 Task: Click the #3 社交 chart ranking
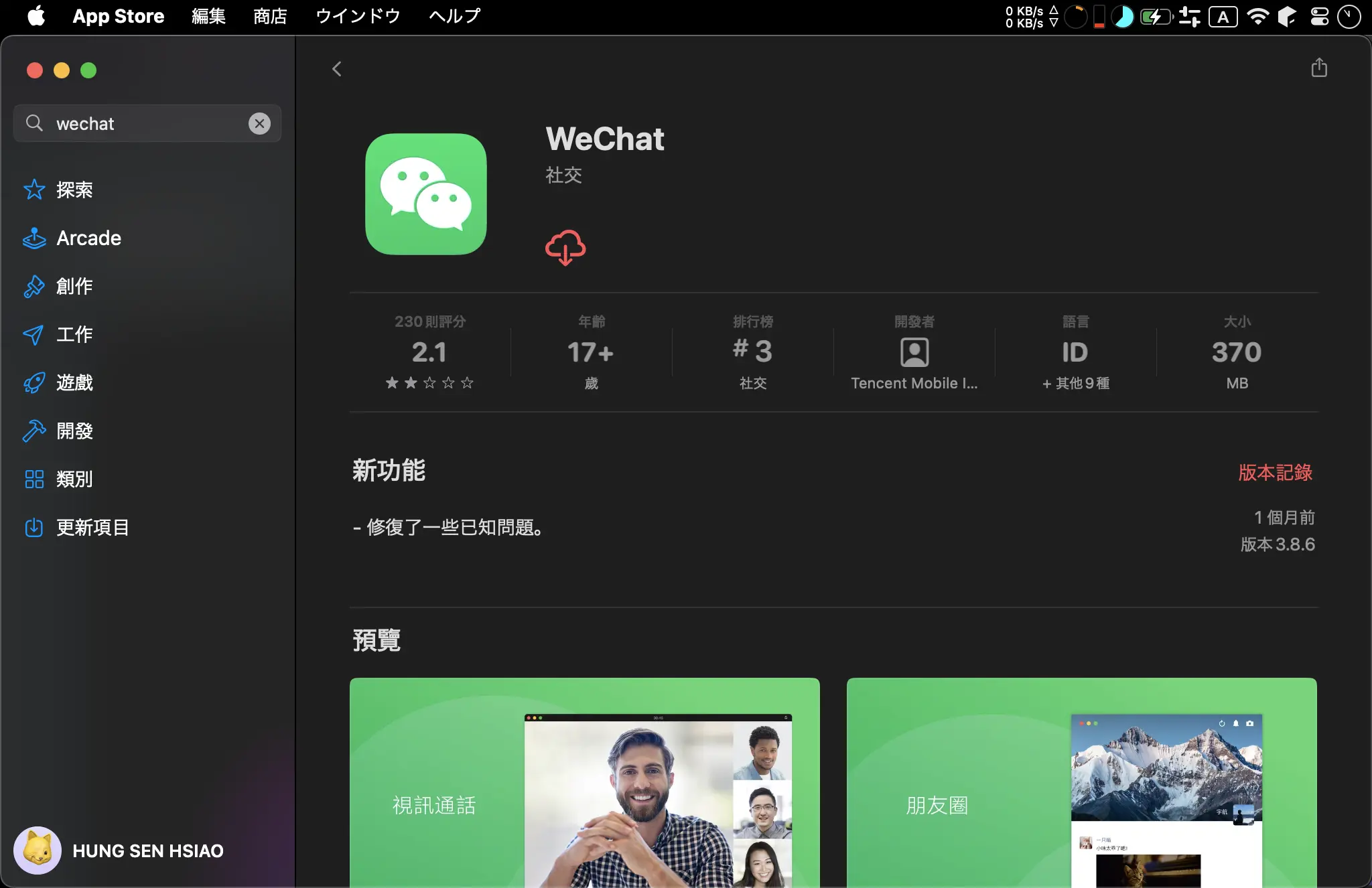coord(753,352)
